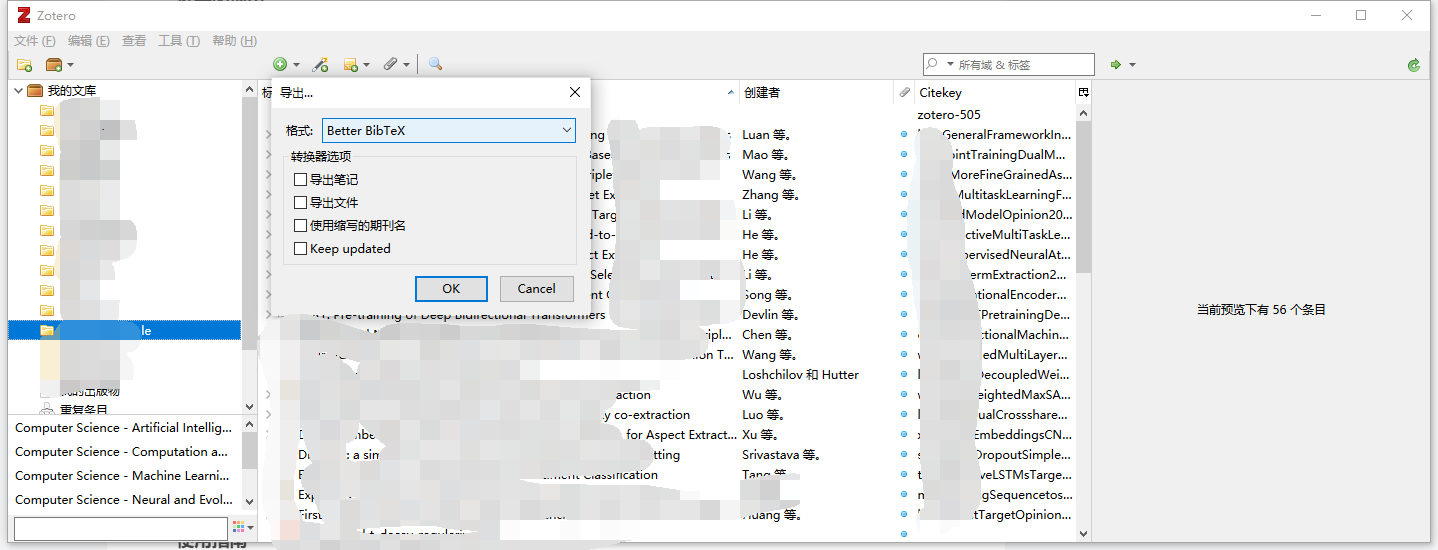
Task: Expand the Luan item row
Action: 268,134
